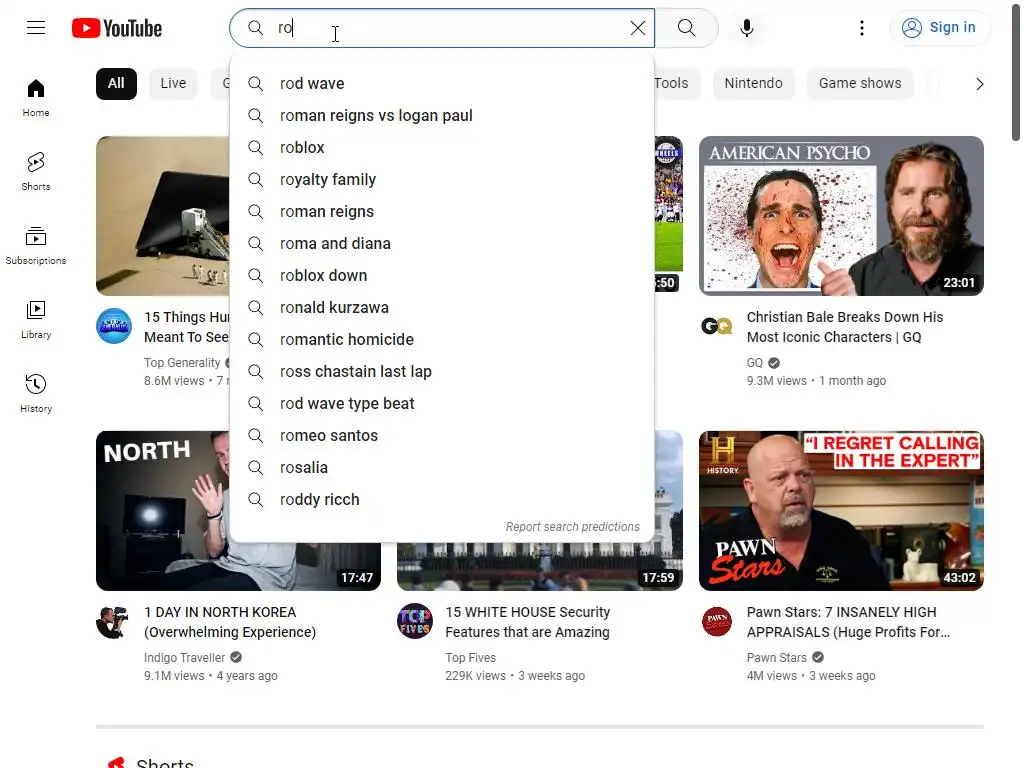Open History from the sidebar
This screenshot has height=768, width=1024.
click(36, 394)
